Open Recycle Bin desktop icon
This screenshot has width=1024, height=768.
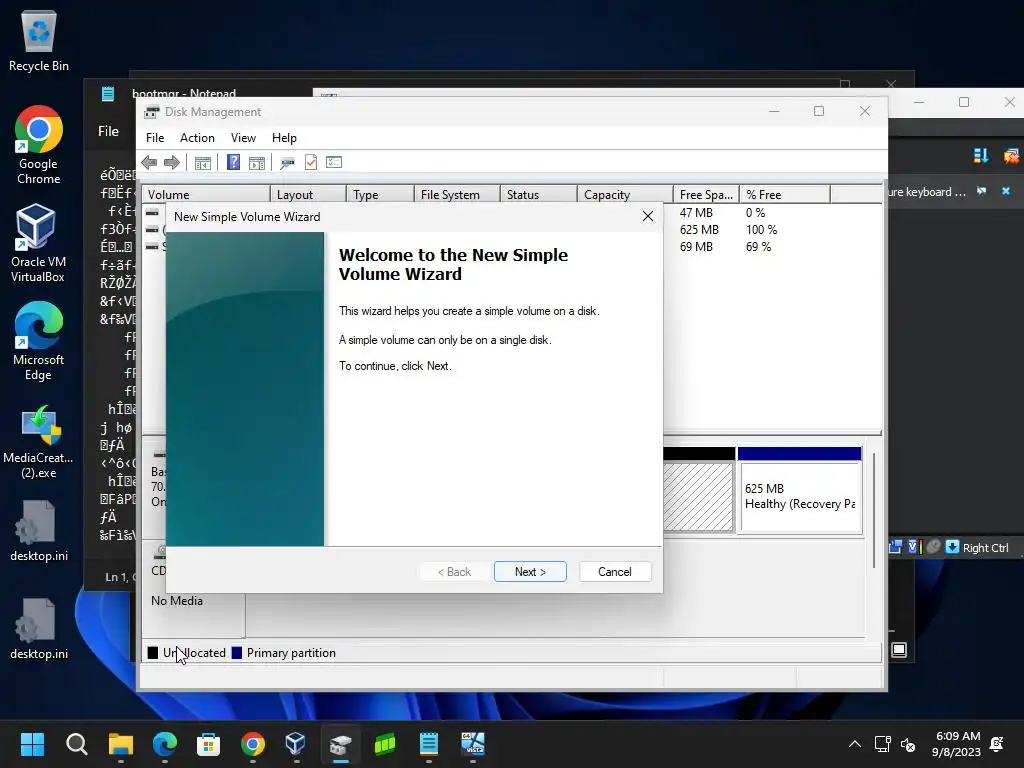[x=39, y=40]
